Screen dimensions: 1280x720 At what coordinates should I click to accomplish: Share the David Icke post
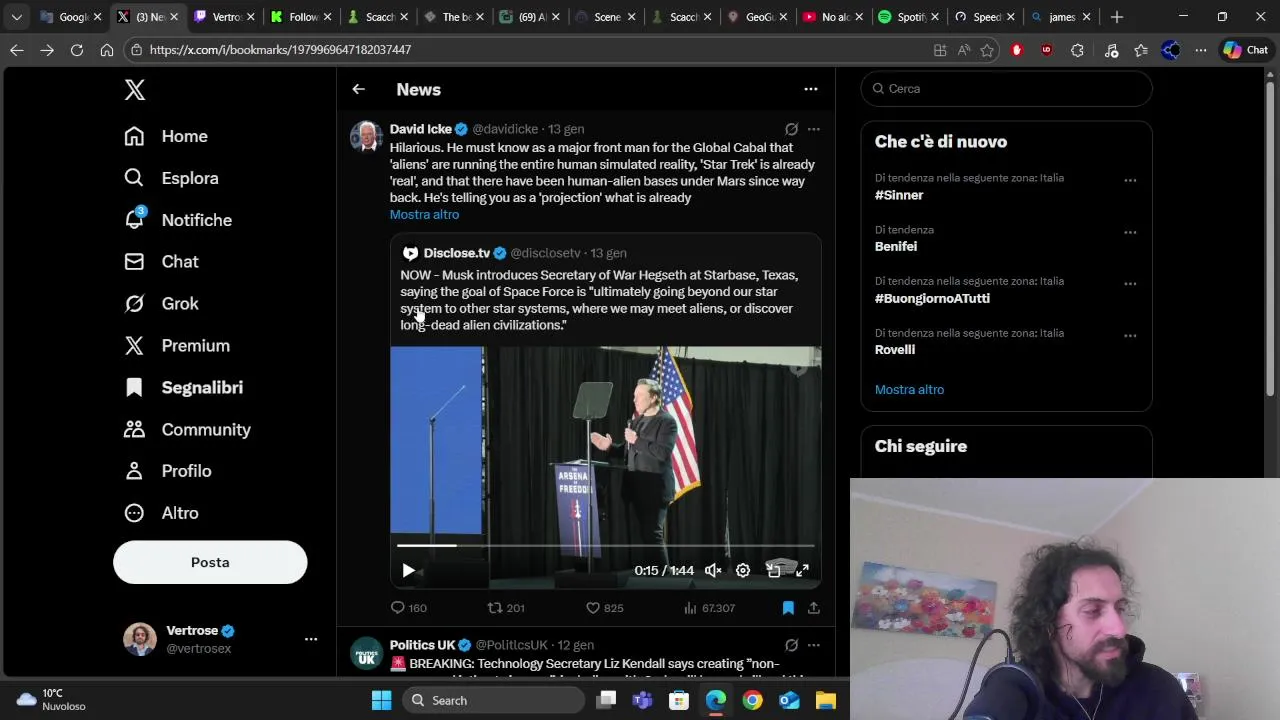tap(814, 608)
